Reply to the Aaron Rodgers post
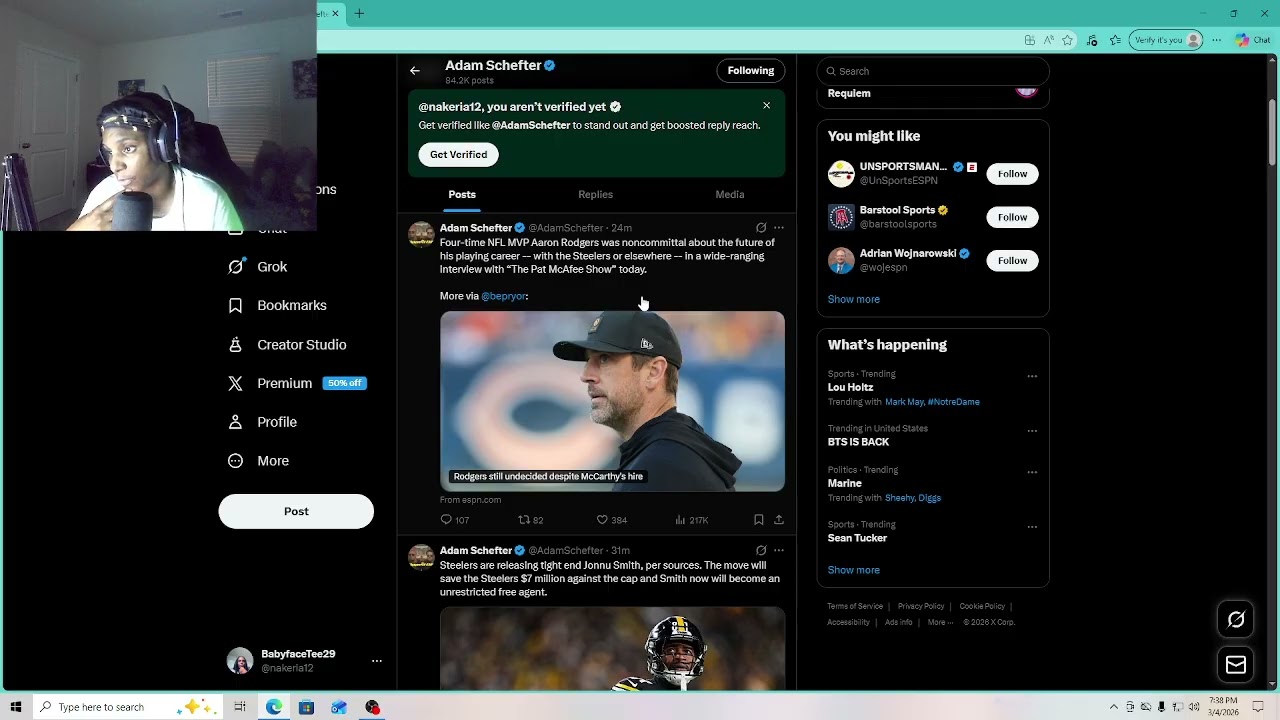The height and width of the screenshot is (720, 1280). pyautogui.click(x=454, y=520)
